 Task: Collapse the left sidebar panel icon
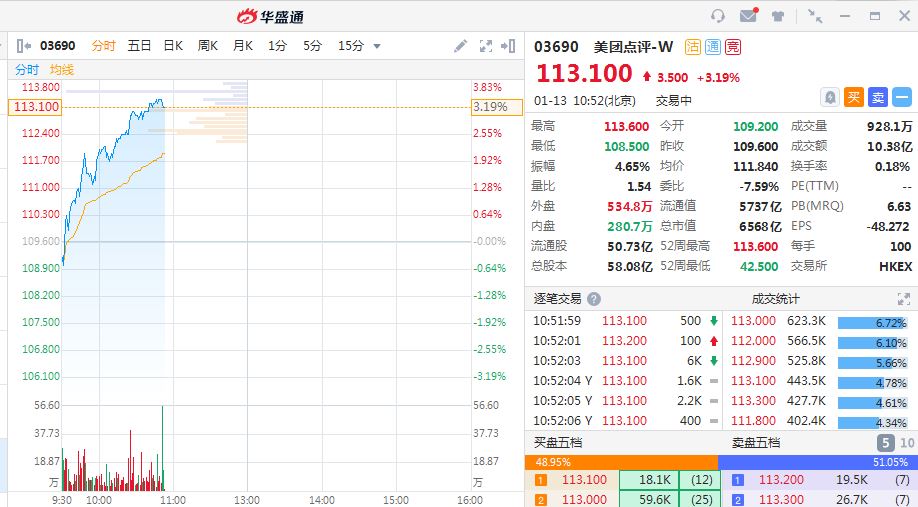coord(23,46)
